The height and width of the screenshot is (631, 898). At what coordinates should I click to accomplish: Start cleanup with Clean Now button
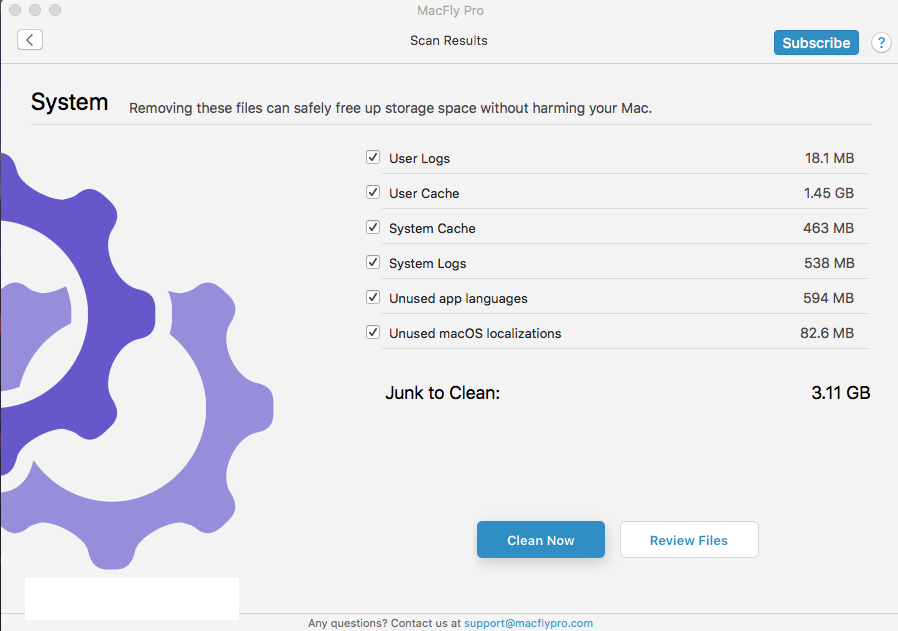(x=541, y=539)
